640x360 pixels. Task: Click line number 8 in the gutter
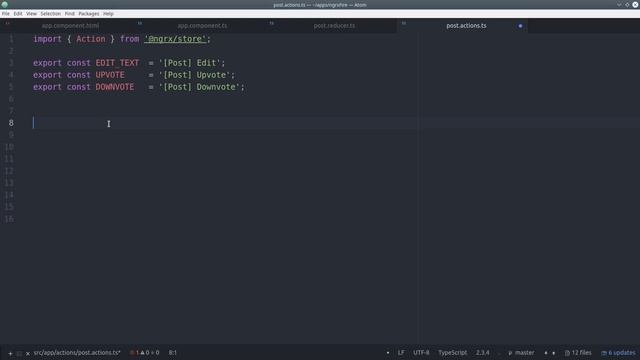[11, 123]
